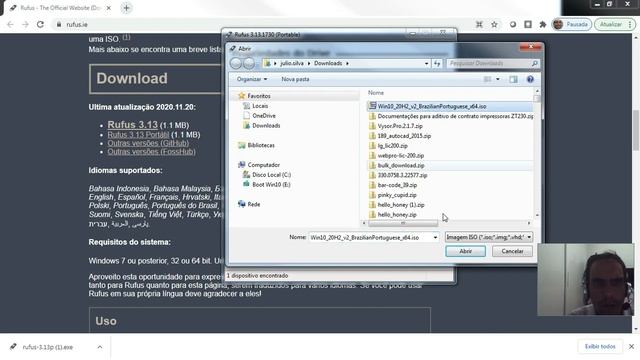This screenshot has width=640, height=360.
Task: Click horizontal scrollbar in file list
Action: [x=403, y=223]
